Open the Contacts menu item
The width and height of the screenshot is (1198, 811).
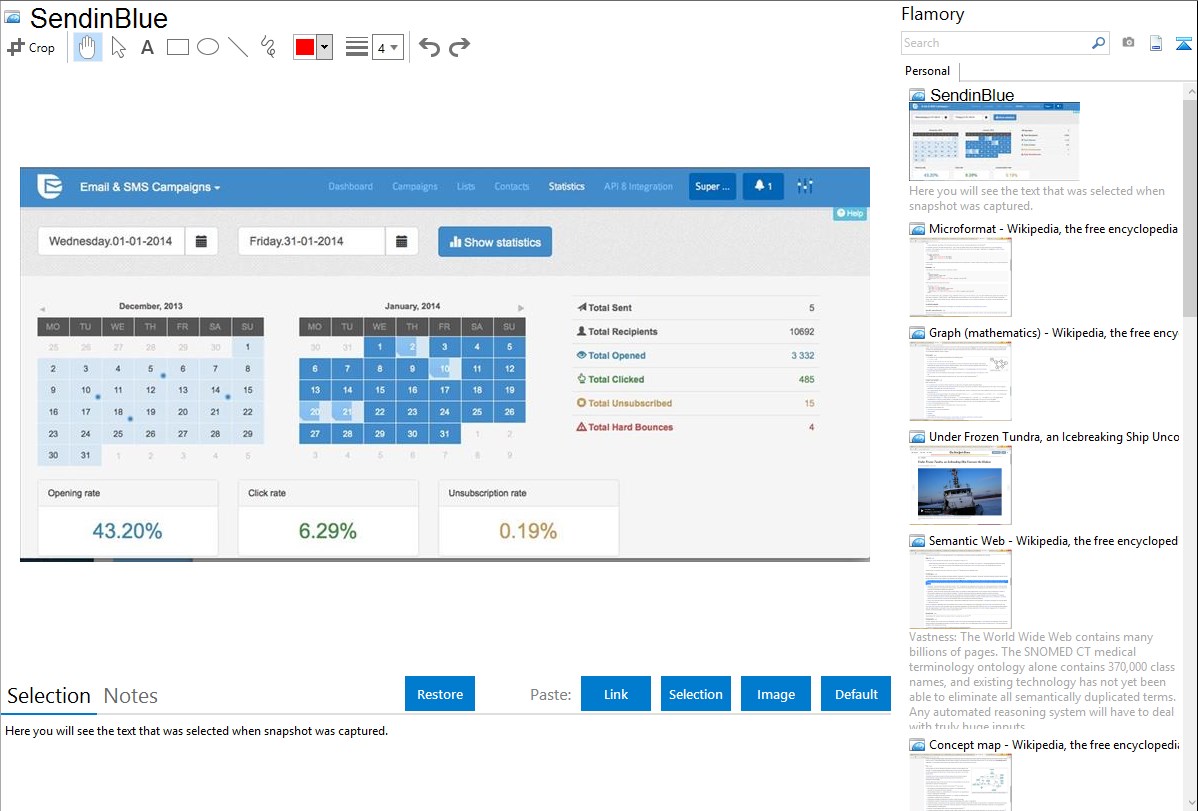pyautogui.click(x=512, y=187)
